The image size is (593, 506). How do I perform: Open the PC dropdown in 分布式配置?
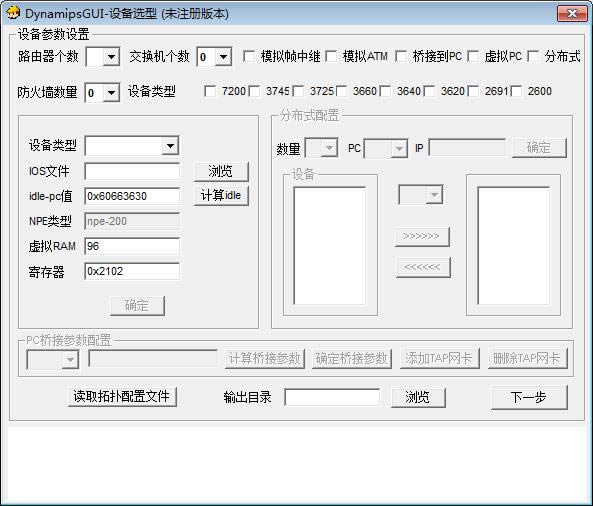tap(386, 148)
